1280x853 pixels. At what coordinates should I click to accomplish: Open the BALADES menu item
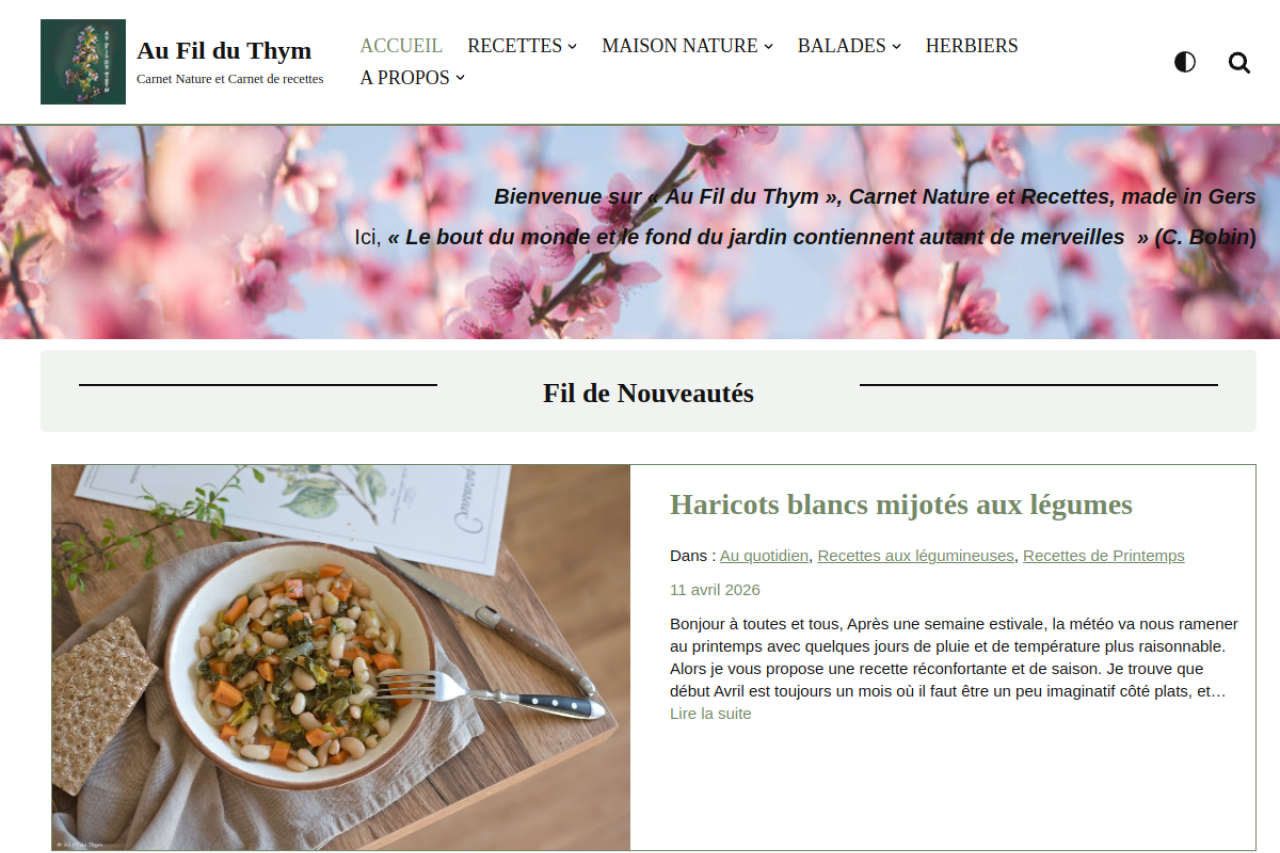coord(842,46)
